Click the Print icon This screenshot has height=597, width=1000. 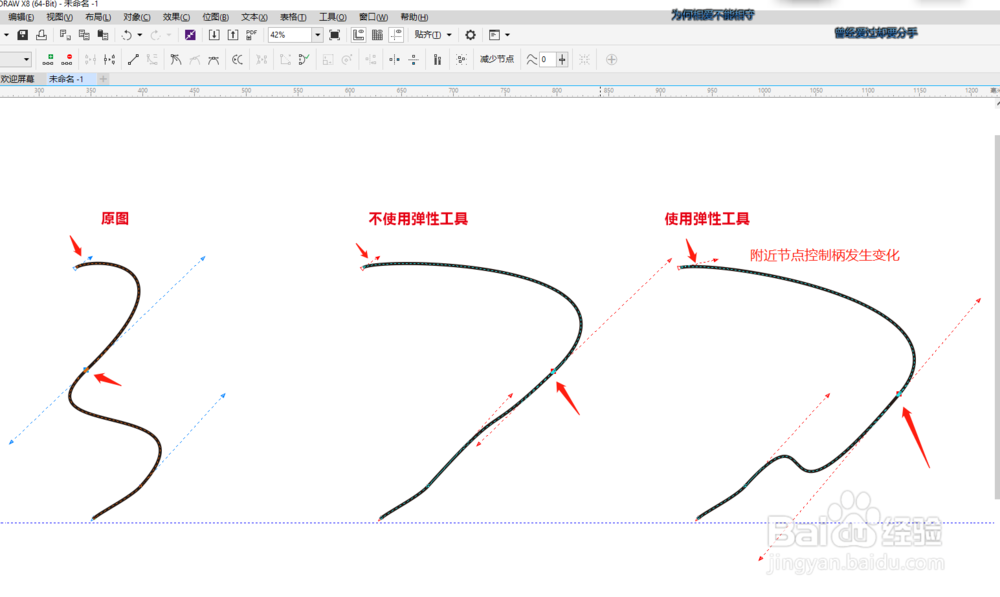tap(41, 35)
